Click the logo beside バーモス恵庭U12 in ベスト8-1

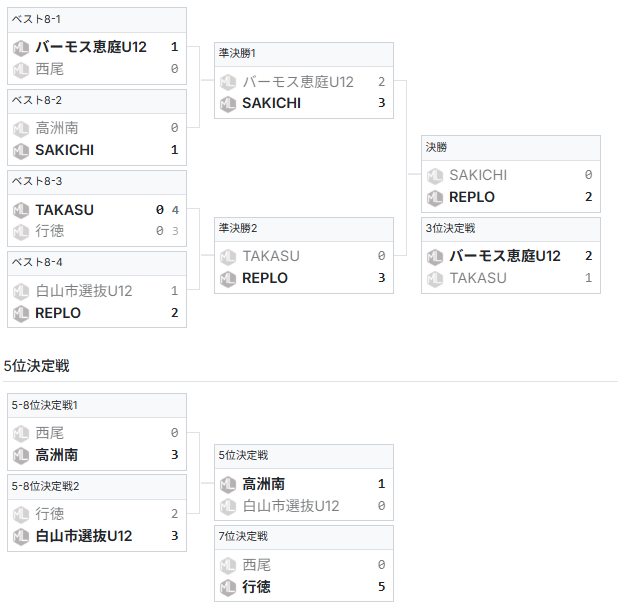[20, 47]
